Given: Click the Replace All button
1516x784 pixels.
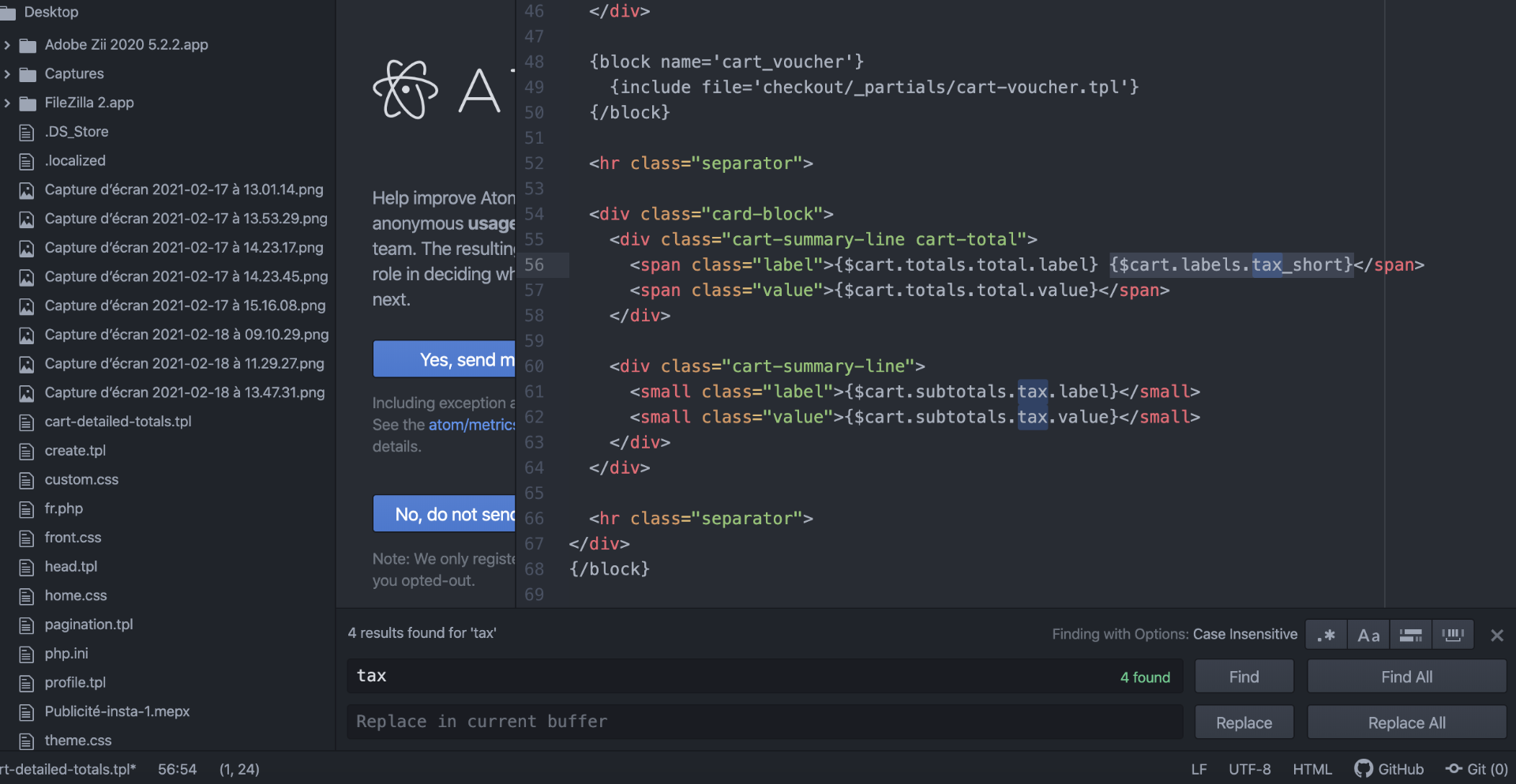Looking at the screenshot, I should [x=1407, y=722].
